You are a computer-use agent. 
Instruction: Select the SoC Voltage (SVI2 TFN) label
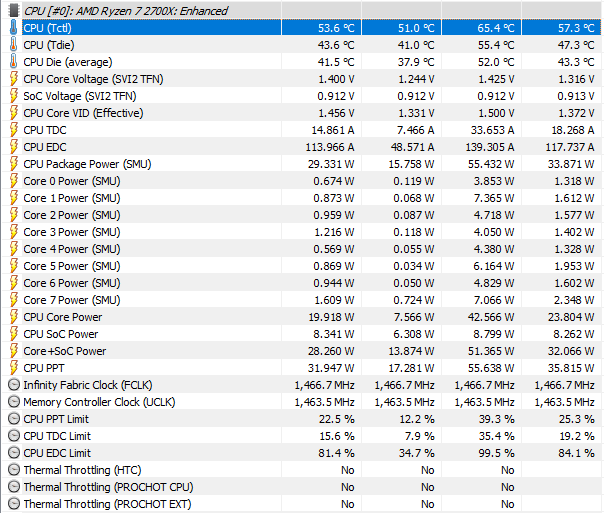coord(80,96)
